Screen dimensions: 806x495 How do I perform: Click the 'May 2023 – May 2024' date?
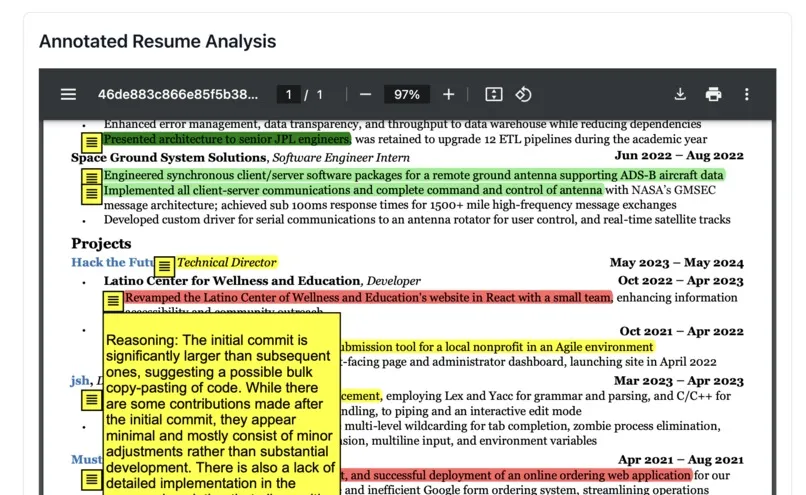676,263
